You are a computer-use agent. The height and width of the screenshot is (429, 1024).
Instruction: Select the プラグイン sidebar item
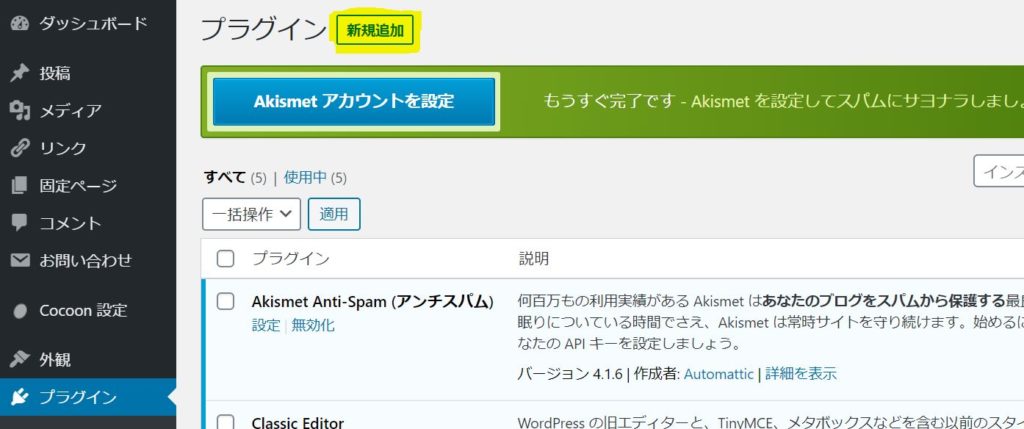(88, 397)
